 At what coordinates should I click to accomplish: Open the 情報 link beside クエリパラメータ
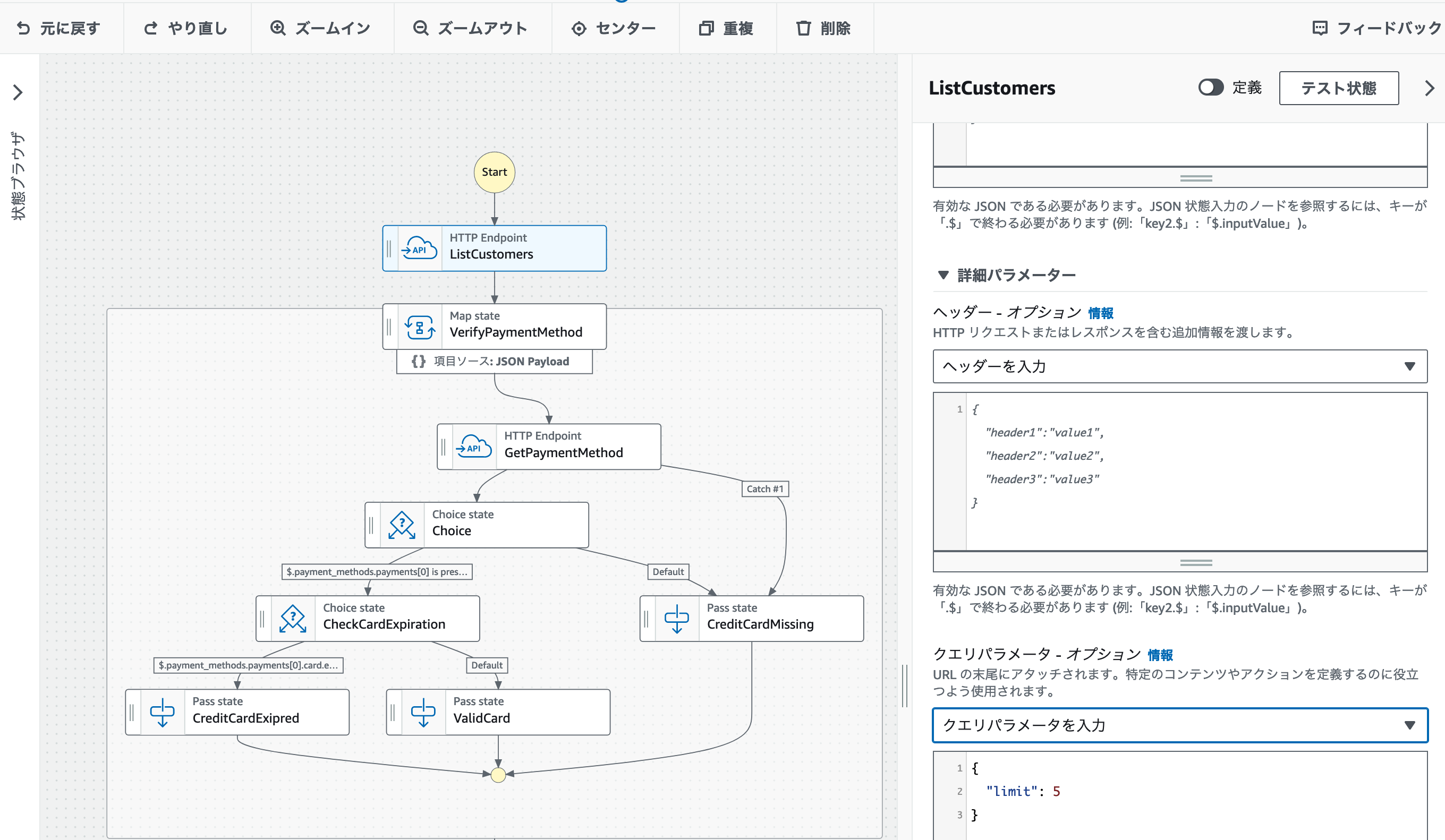coord(1160,654)
